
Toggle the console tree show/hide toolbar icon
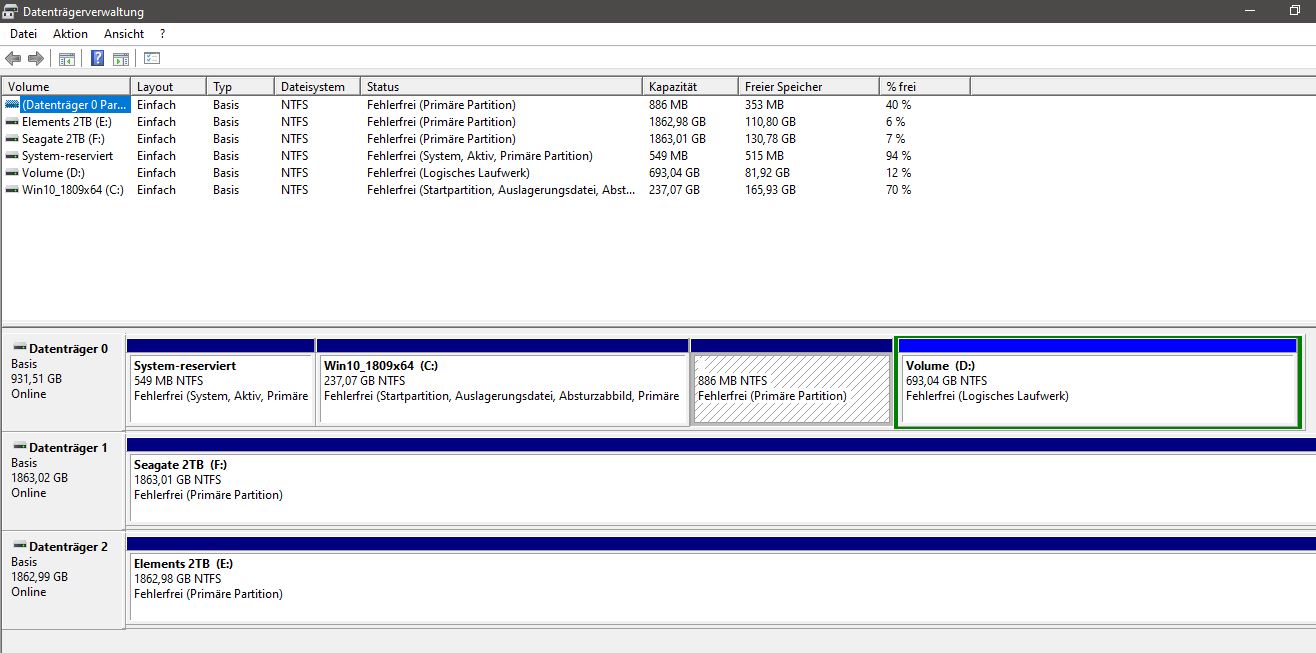(67, 59)
